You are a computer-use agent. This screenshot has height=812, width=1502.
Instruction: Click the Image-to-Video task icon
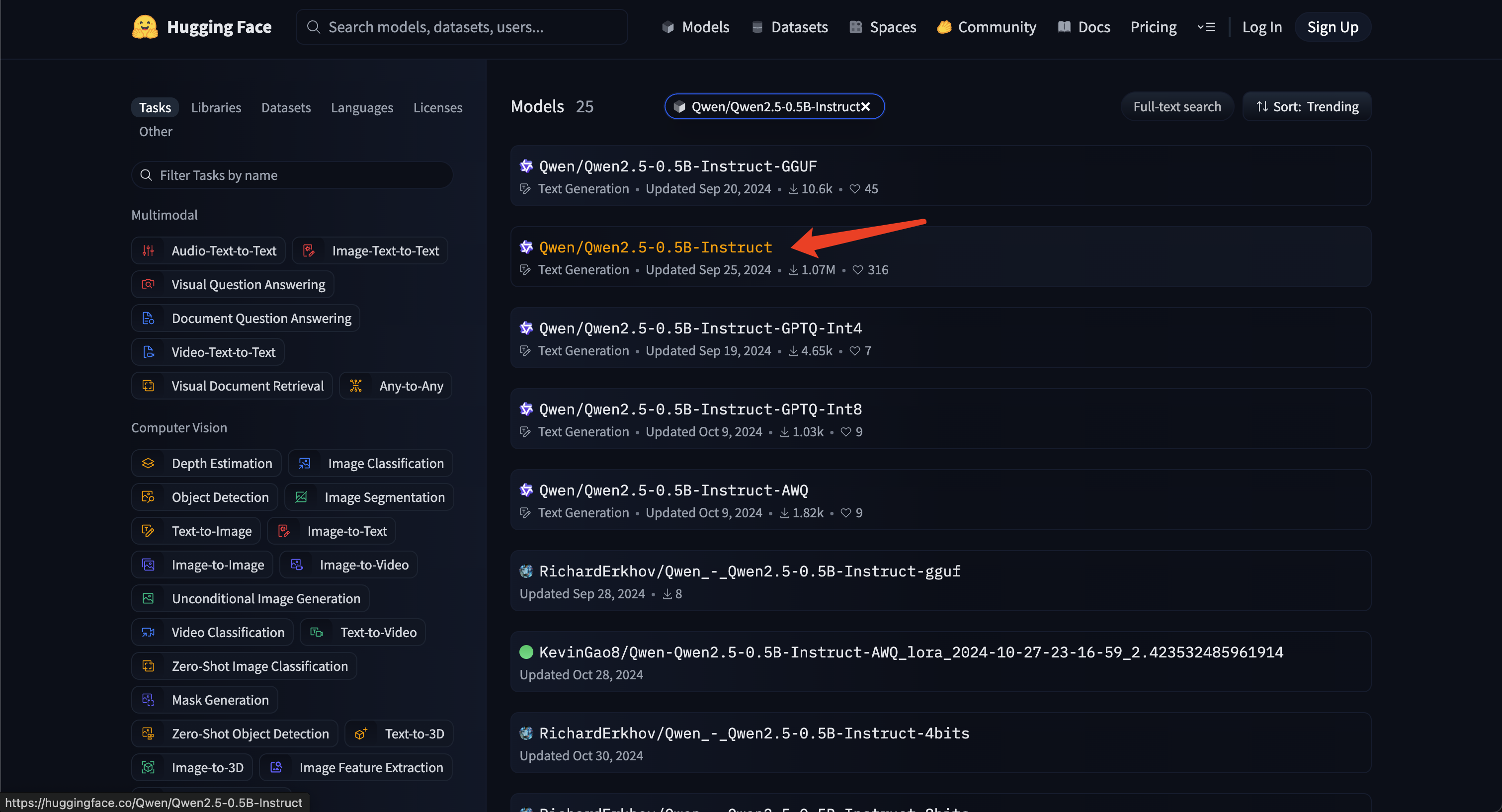tap(297, 565)
